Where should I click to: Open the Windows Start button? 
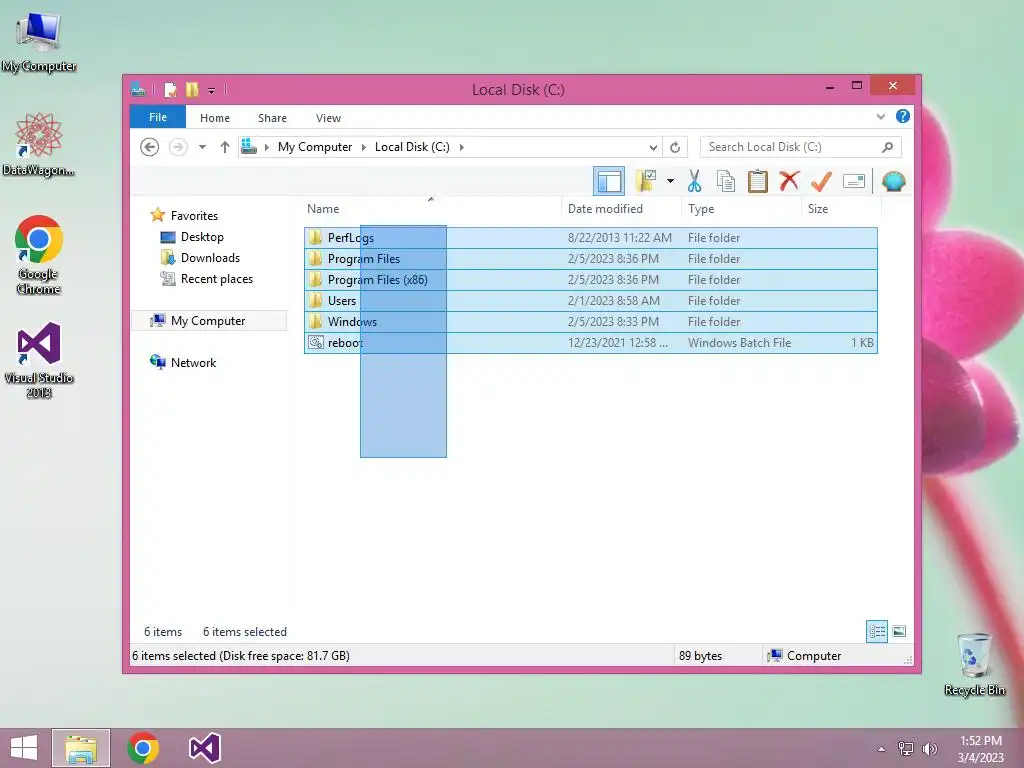tap(24, 748)
